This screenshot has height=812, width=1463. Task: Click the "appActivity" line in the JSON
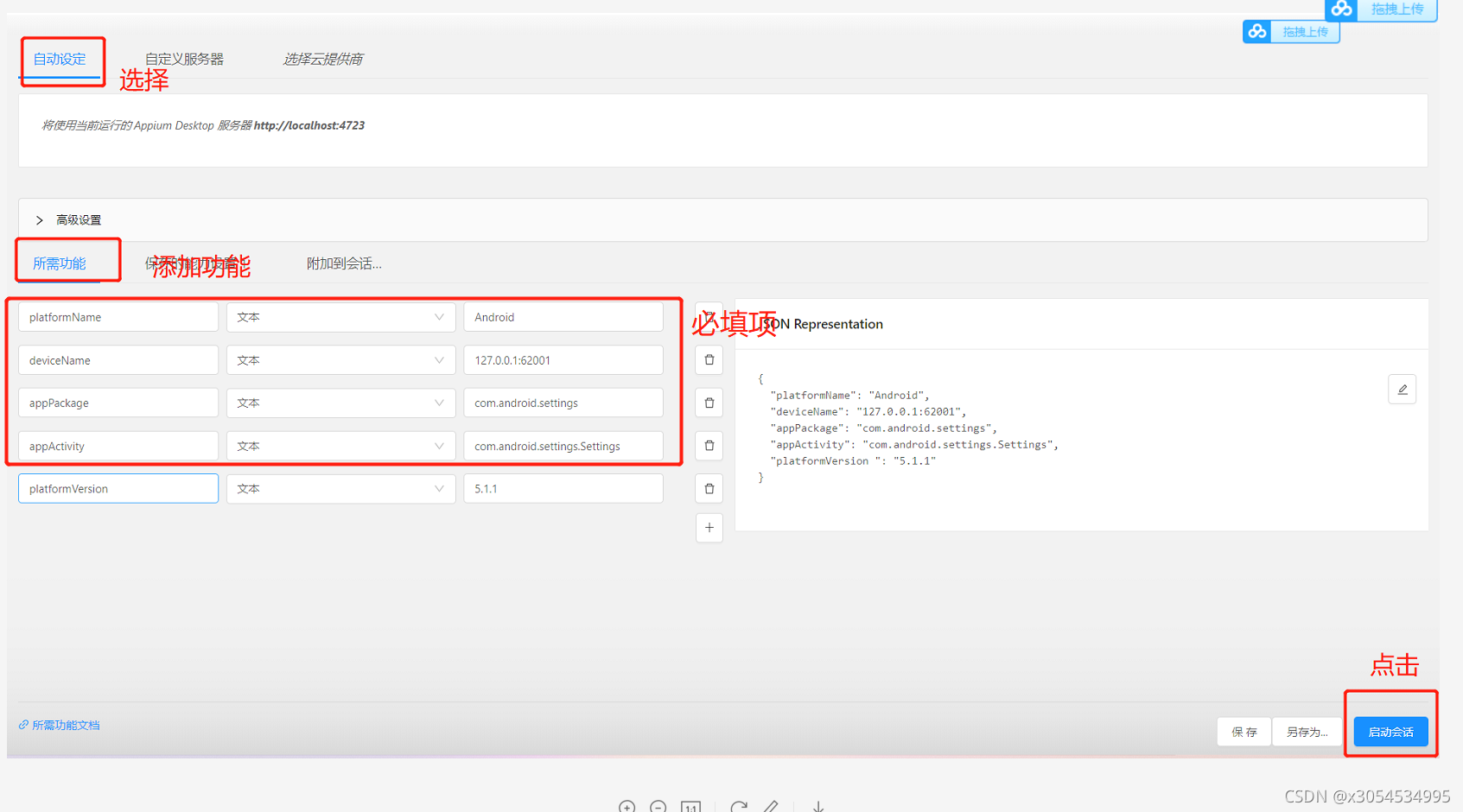(914, 445)
